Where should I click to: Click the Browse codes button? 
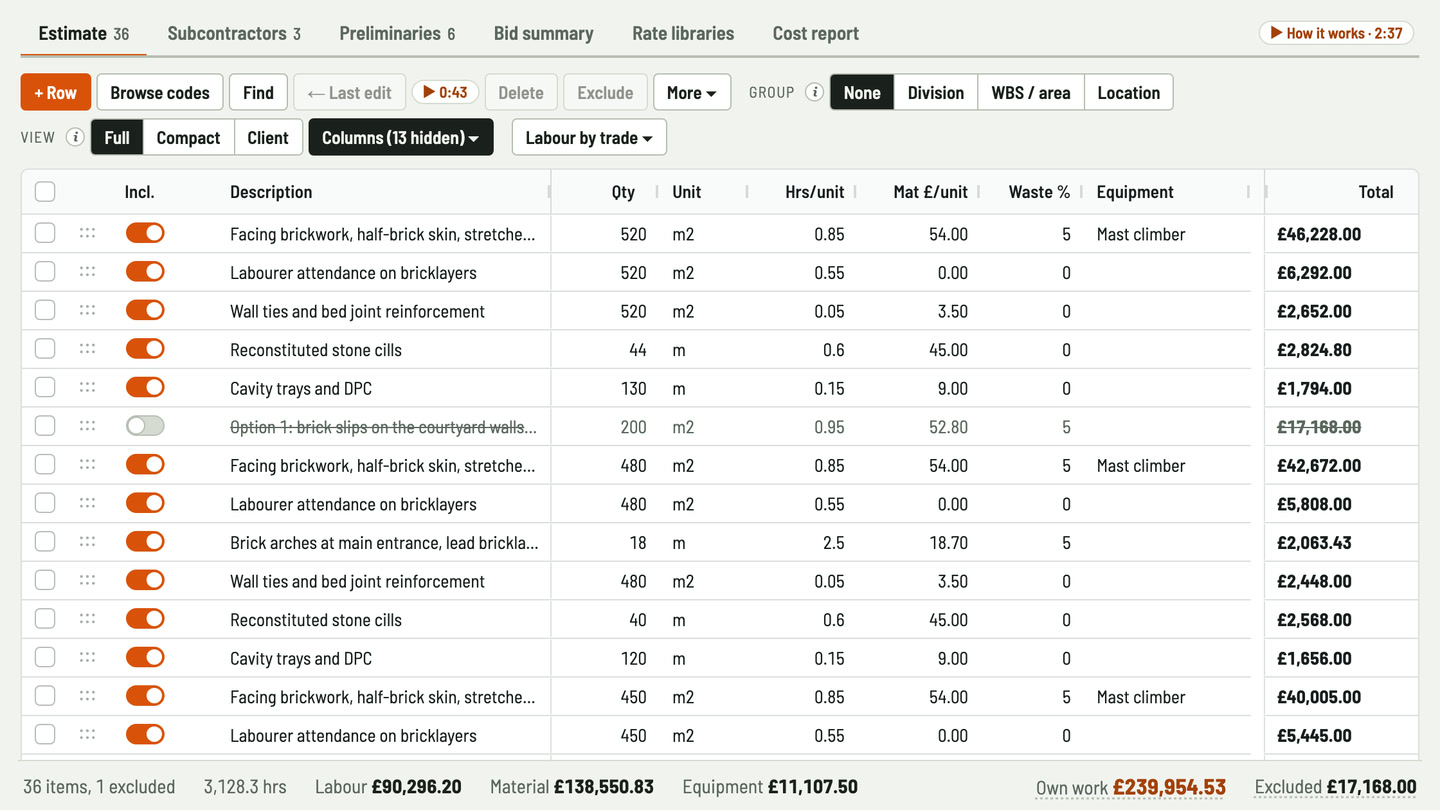pos(160,92)
